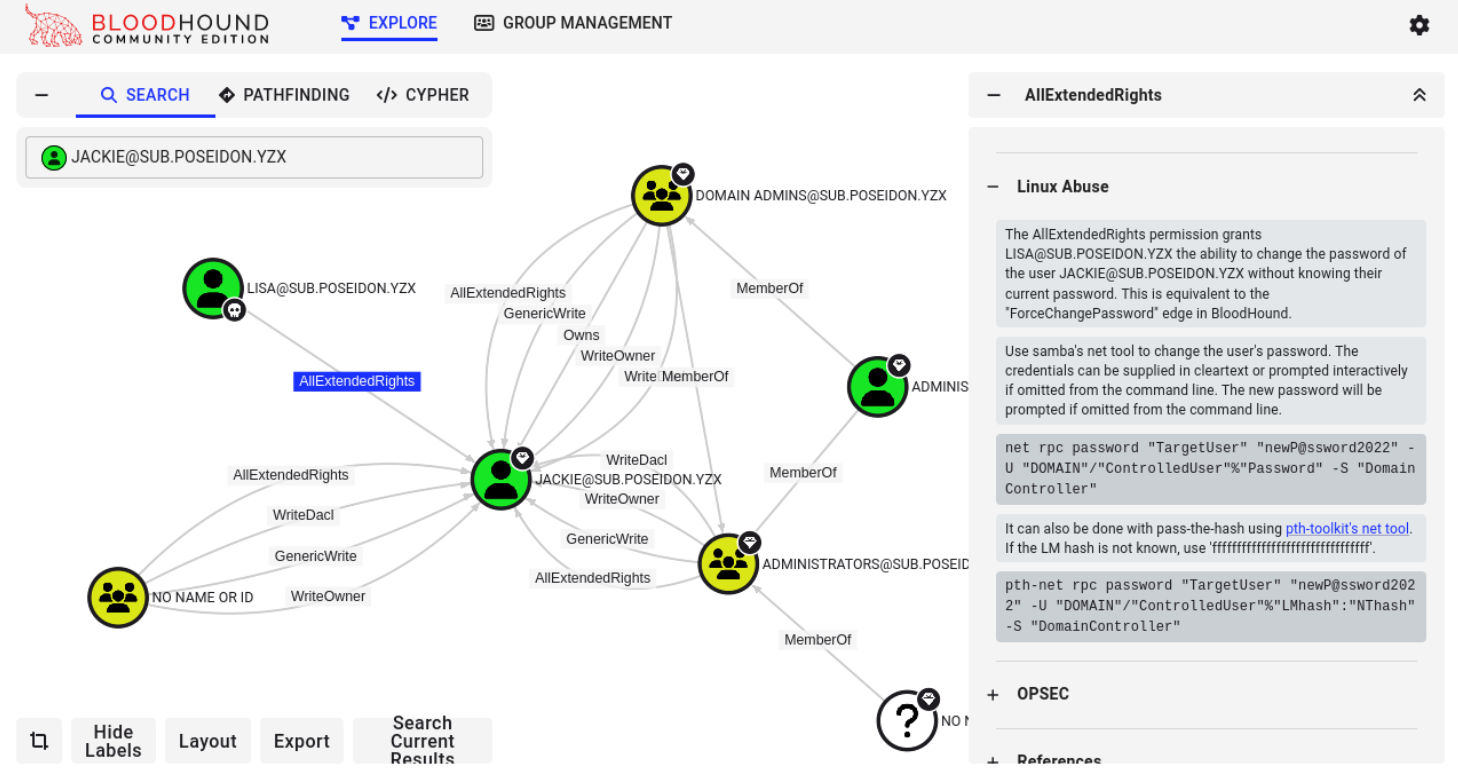Click the Export button
This screenshot has height=776, width=1458.
point(301,741)
